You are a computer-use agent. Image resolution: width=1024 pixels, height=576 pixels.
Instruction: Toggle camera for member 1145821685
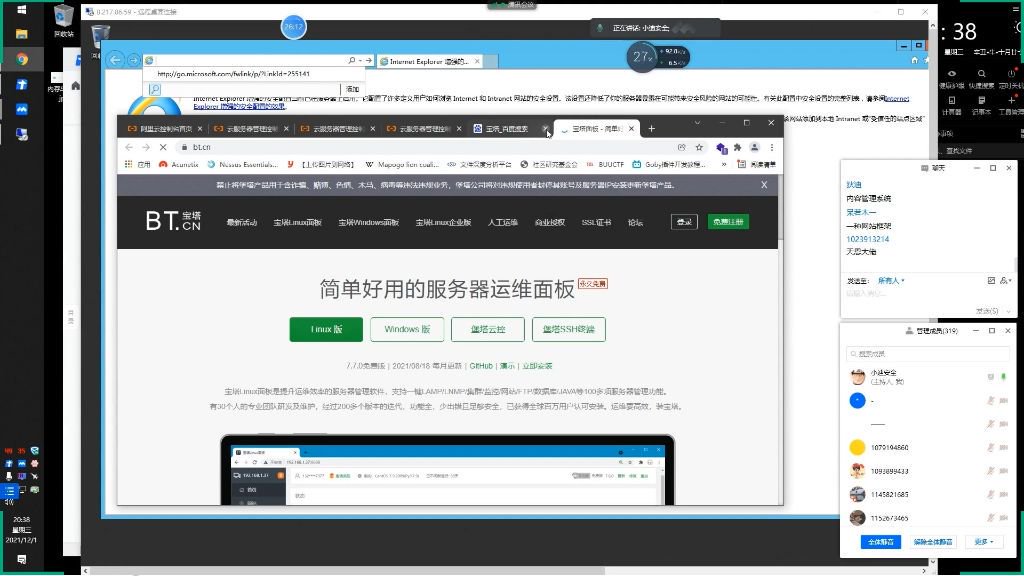coord(1004,494)
